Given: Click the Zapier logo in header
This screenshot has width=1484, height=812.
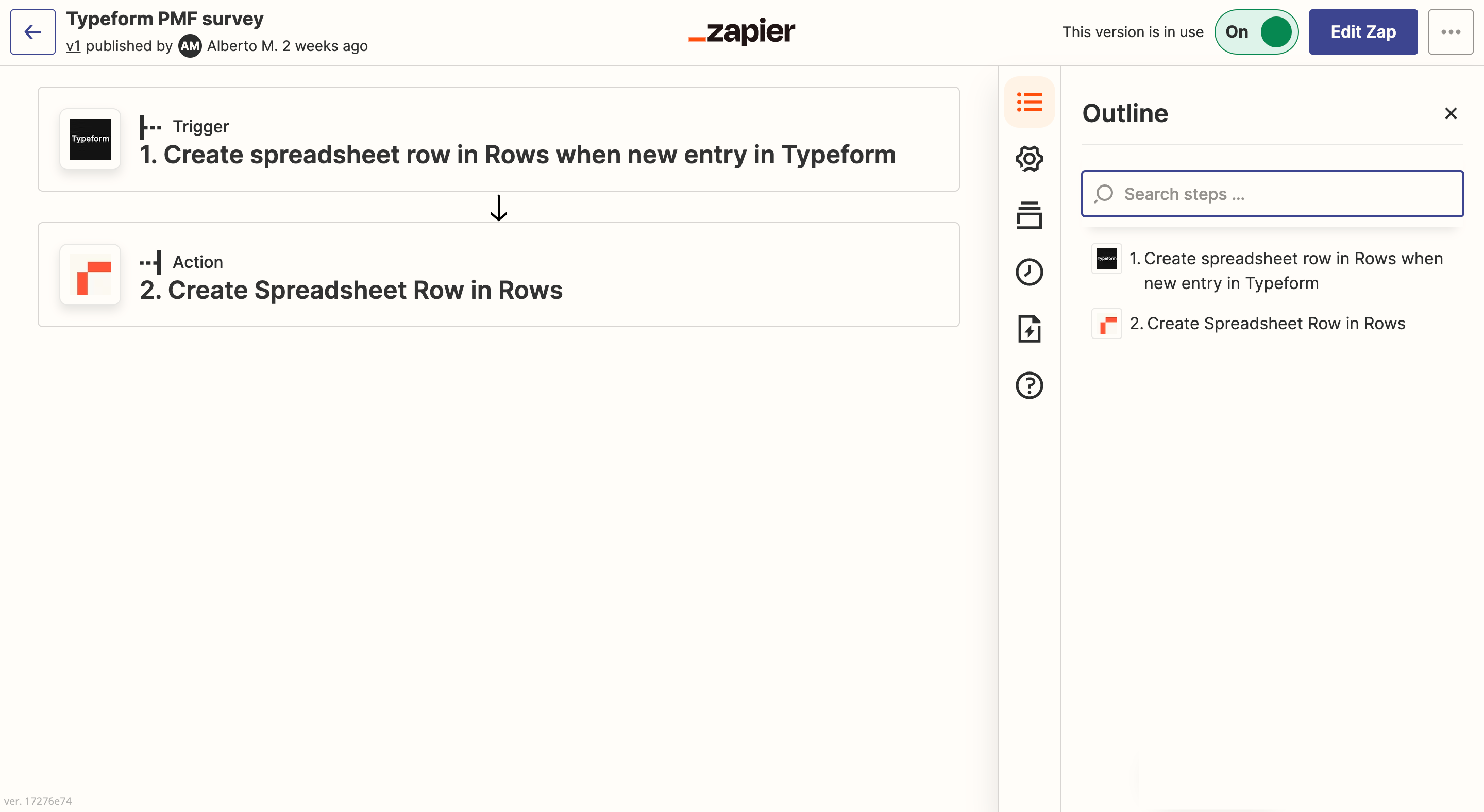Looking at the screenshot, I should click(741, 31).
